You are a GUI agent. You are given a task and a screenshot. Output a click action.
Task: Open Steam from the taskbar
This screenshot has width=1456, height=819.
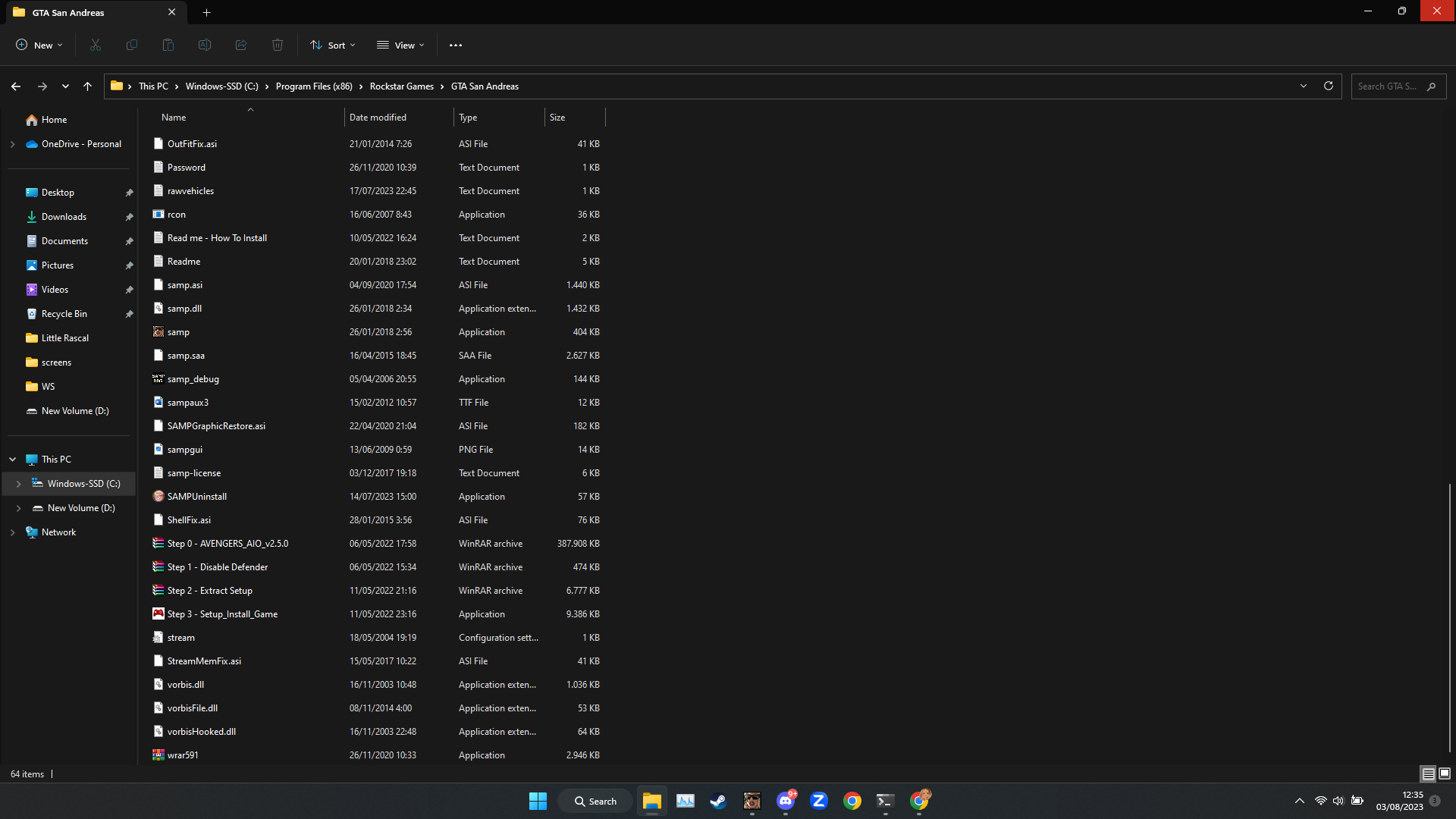718,802
